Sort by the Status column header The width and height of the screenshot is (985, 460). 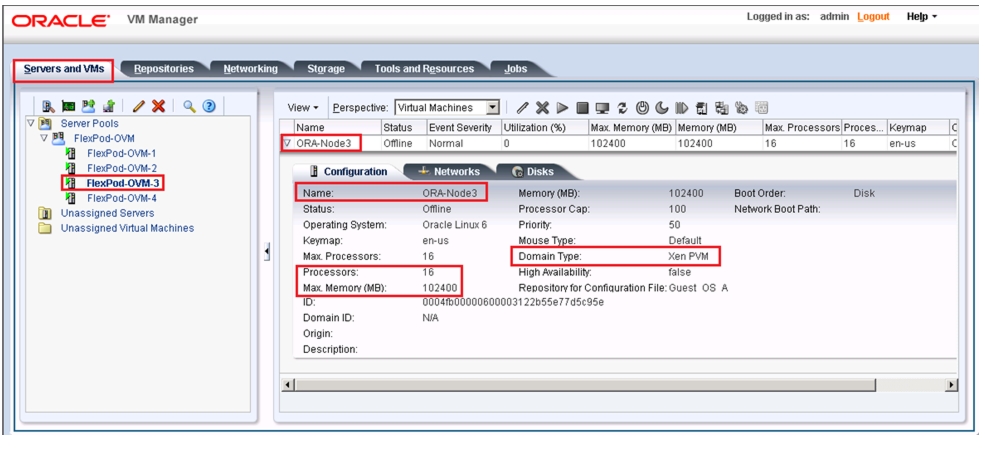[x=403, y=128]
